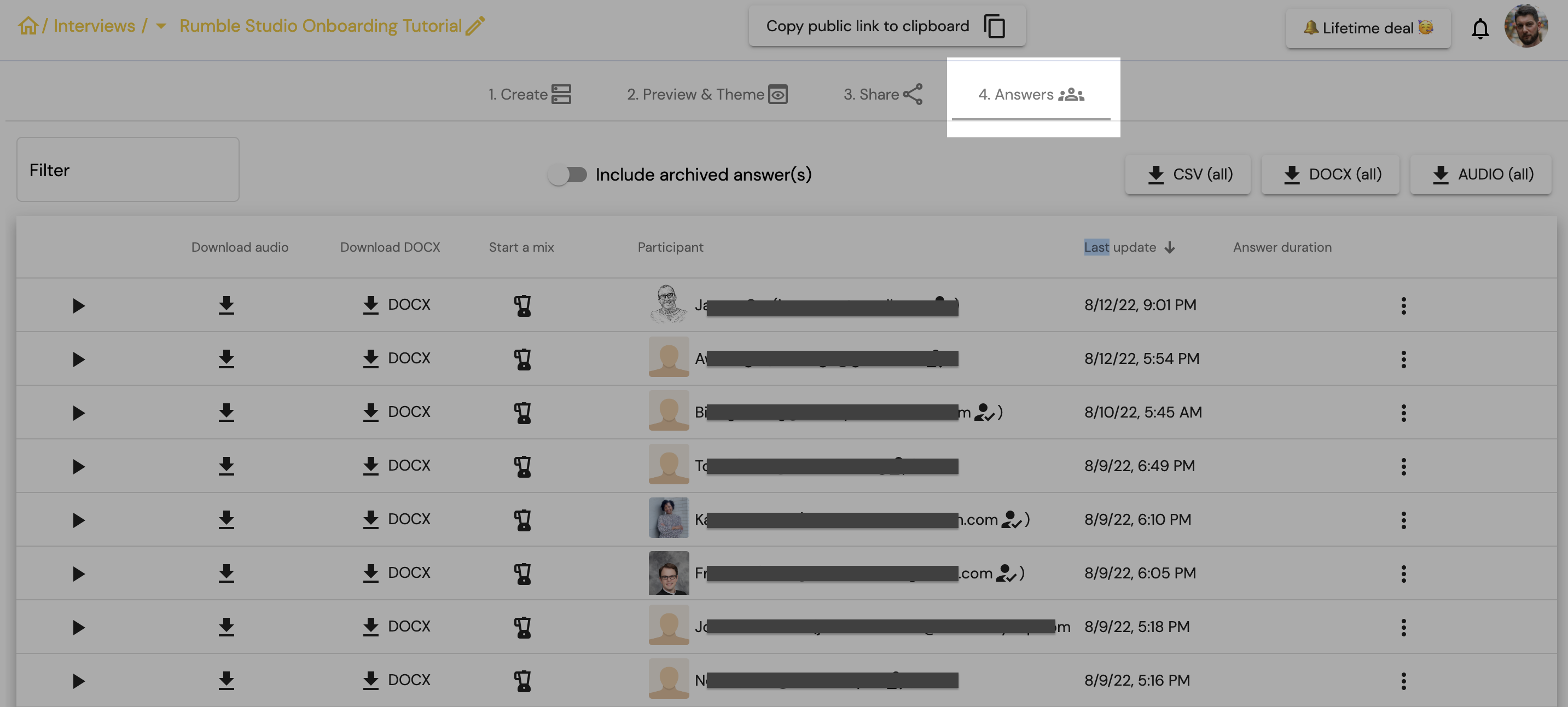Image resolution: width=1568 pixels, height=707 pixels.
Task: Download all answers as CSV
Action: (1187, 174)
